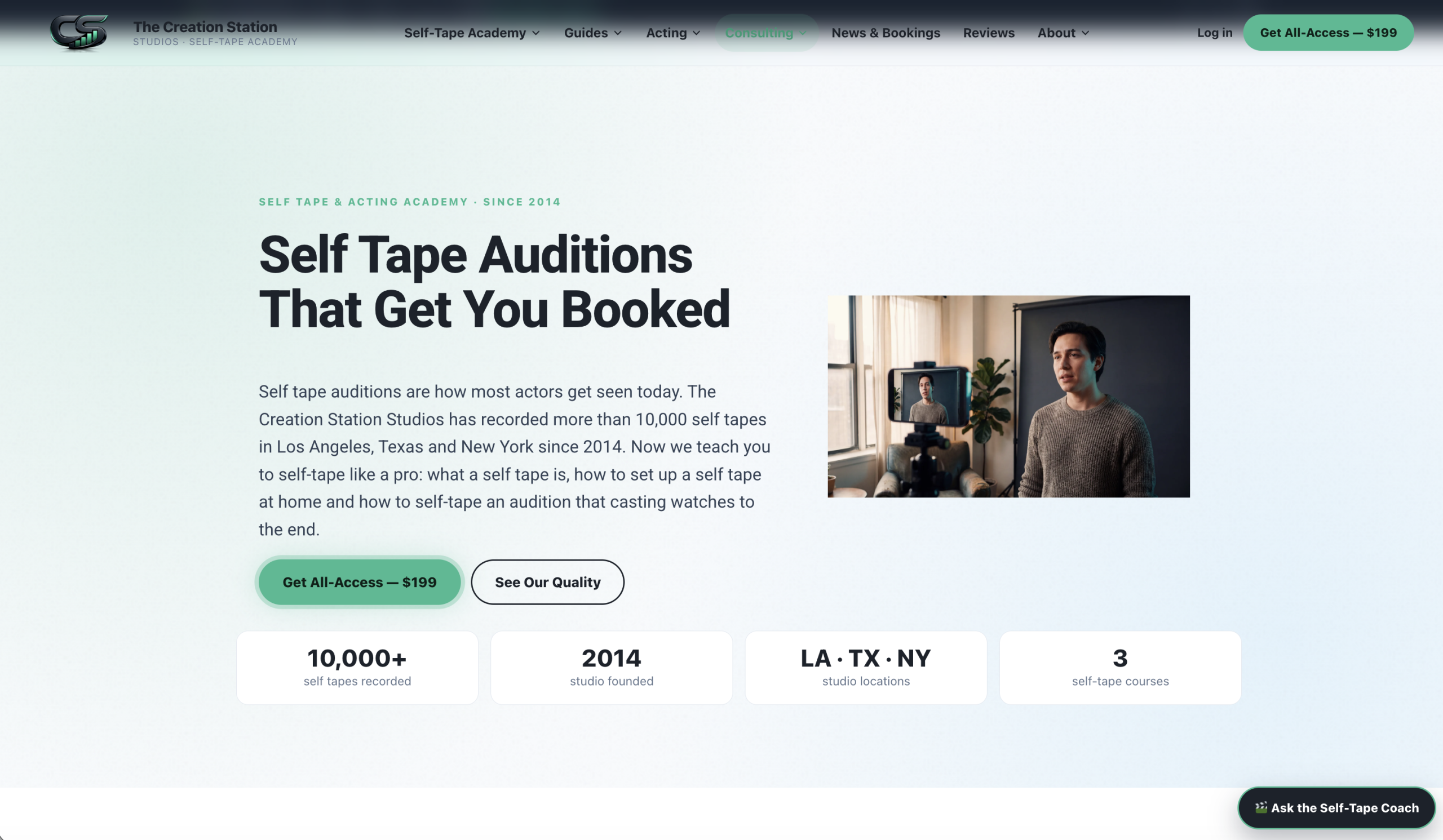The image size is (1443, 840).
Task: Click The Creation Station site title
Action: point(205,26)
